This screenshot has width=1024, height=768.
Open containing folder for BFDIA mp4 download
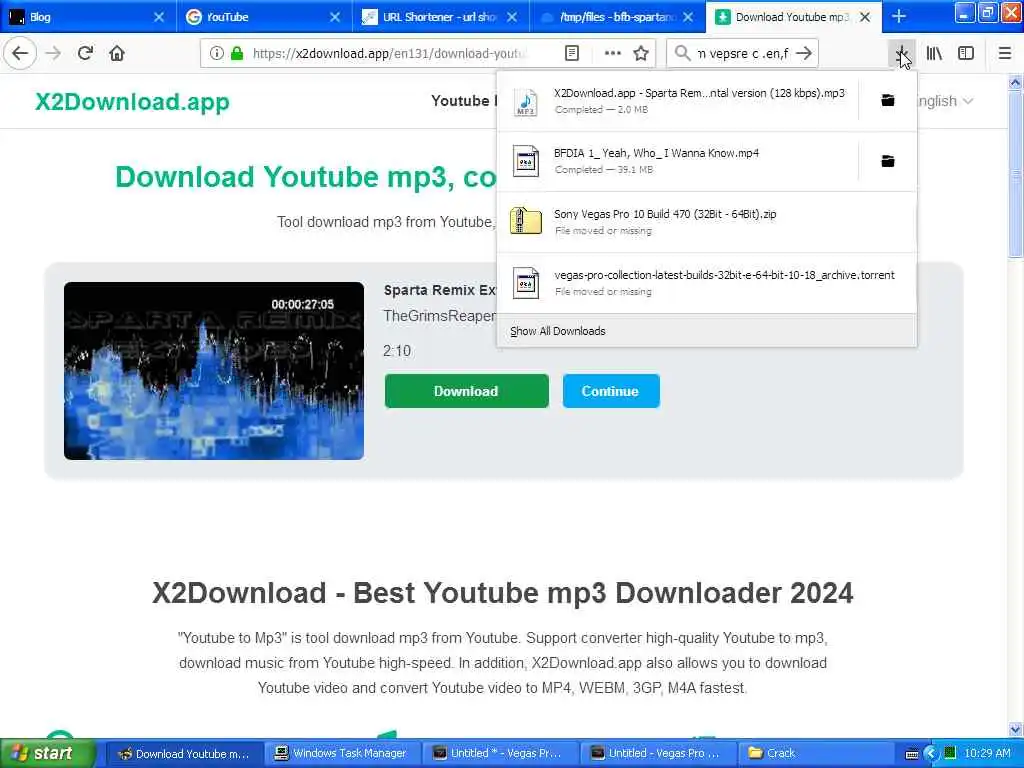888,161
